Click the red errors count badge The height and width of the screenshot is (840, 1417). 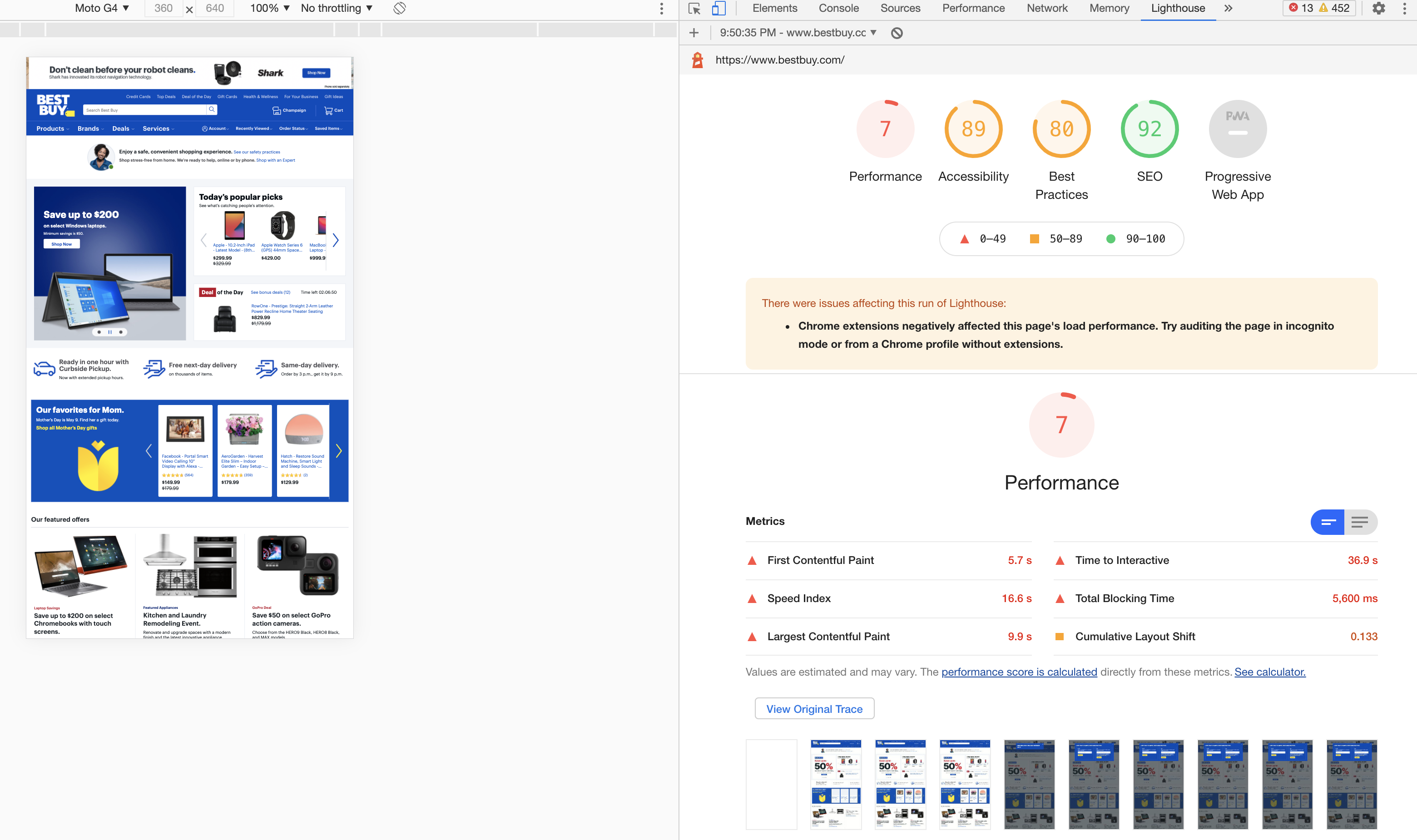[x=1301, y=9]
